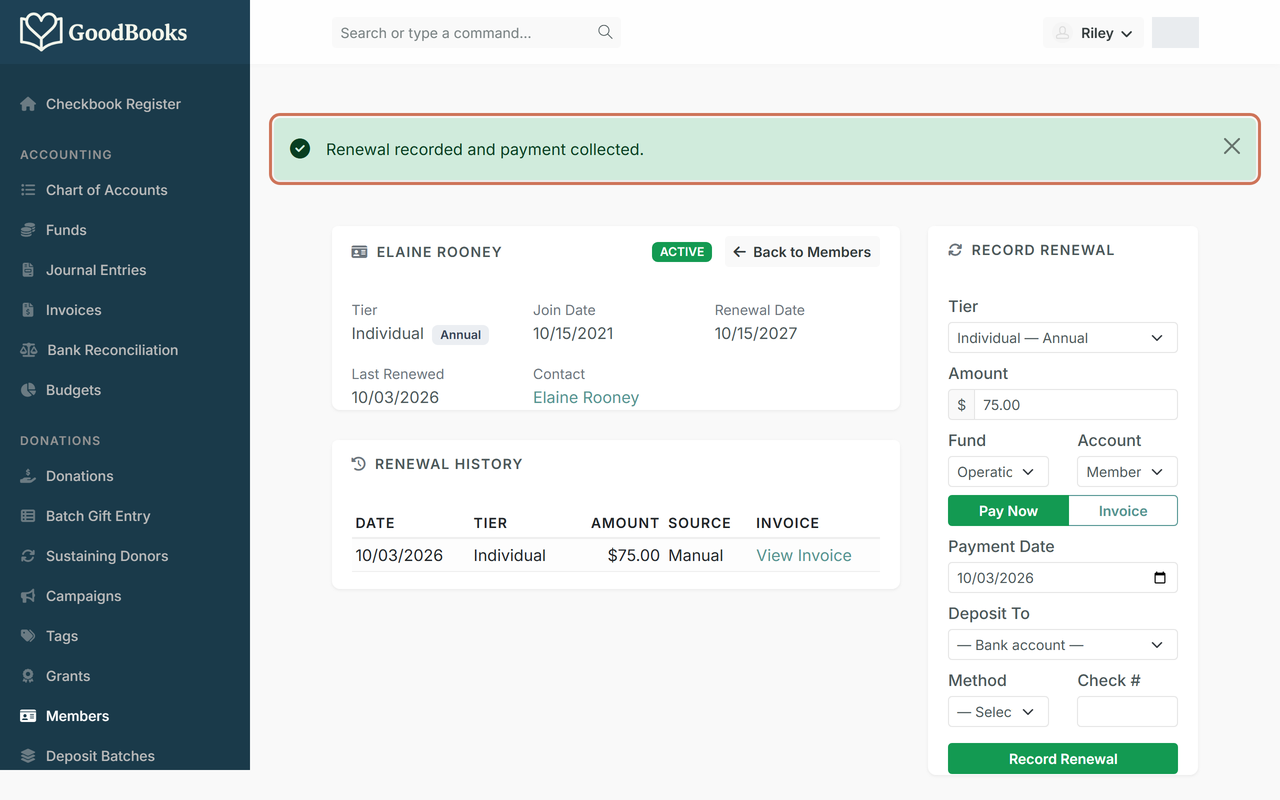Select the Pay Now option

coord(1008,511)
